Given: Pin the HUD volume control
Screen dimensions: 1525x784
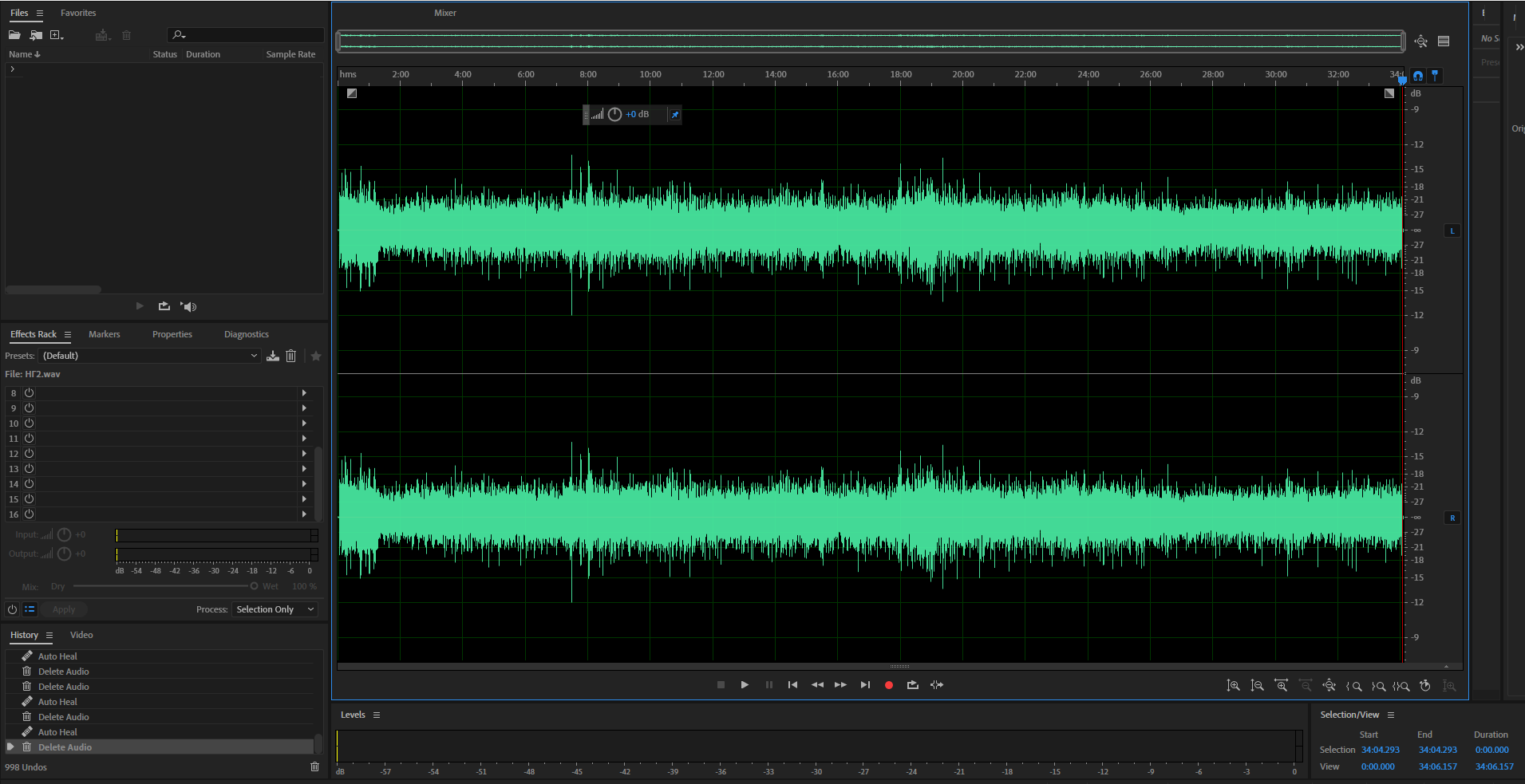Looking at the screenshot, I should click(x=675, y=115).
